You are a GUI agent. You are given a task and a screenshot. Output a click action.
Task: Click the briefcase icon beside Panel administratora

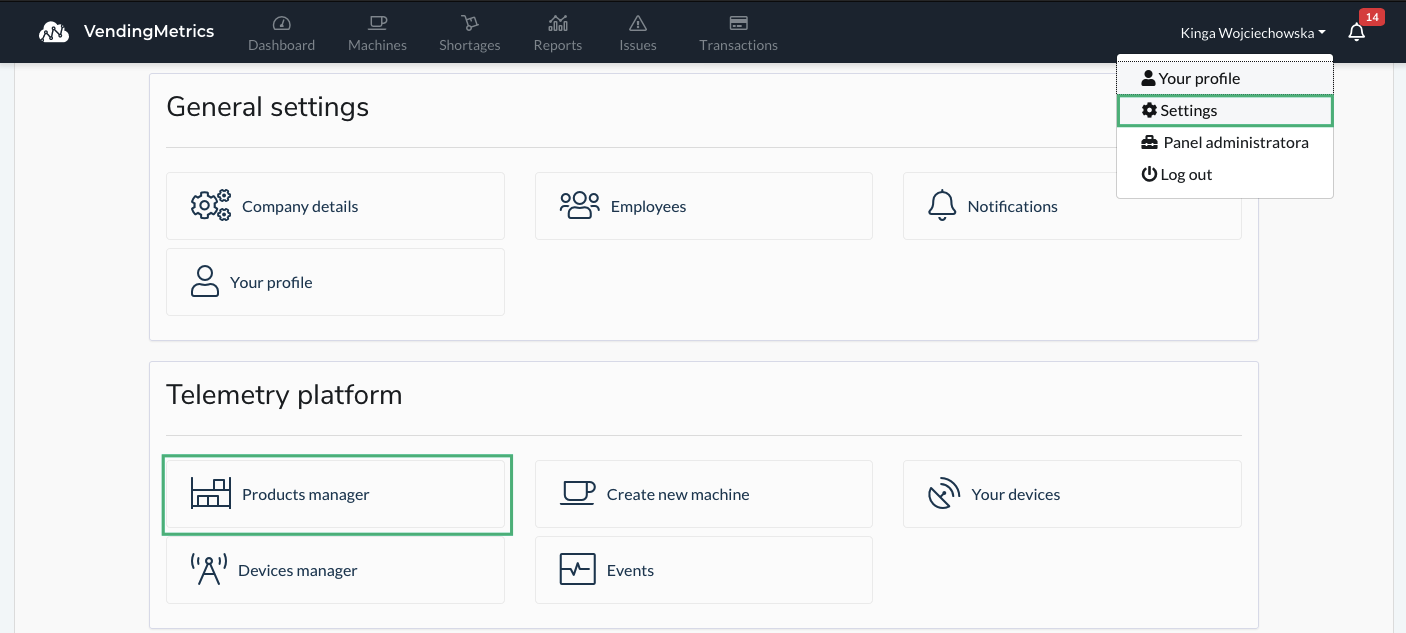pos(1150,142)
